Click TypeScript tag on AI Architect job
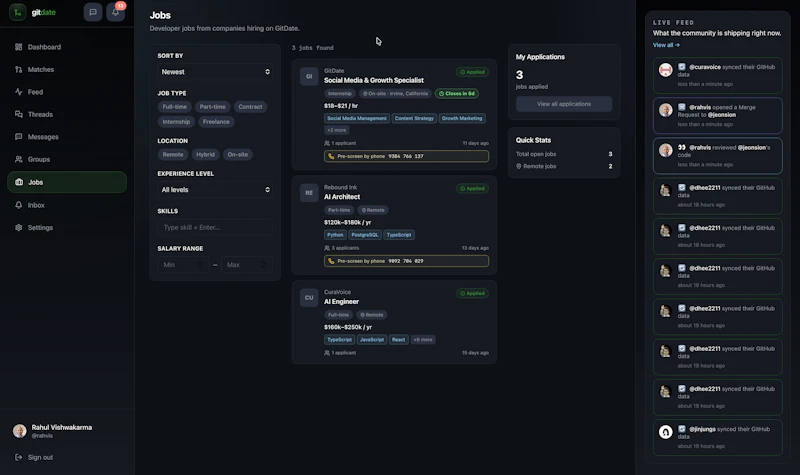800x475 pixels. 399,235
